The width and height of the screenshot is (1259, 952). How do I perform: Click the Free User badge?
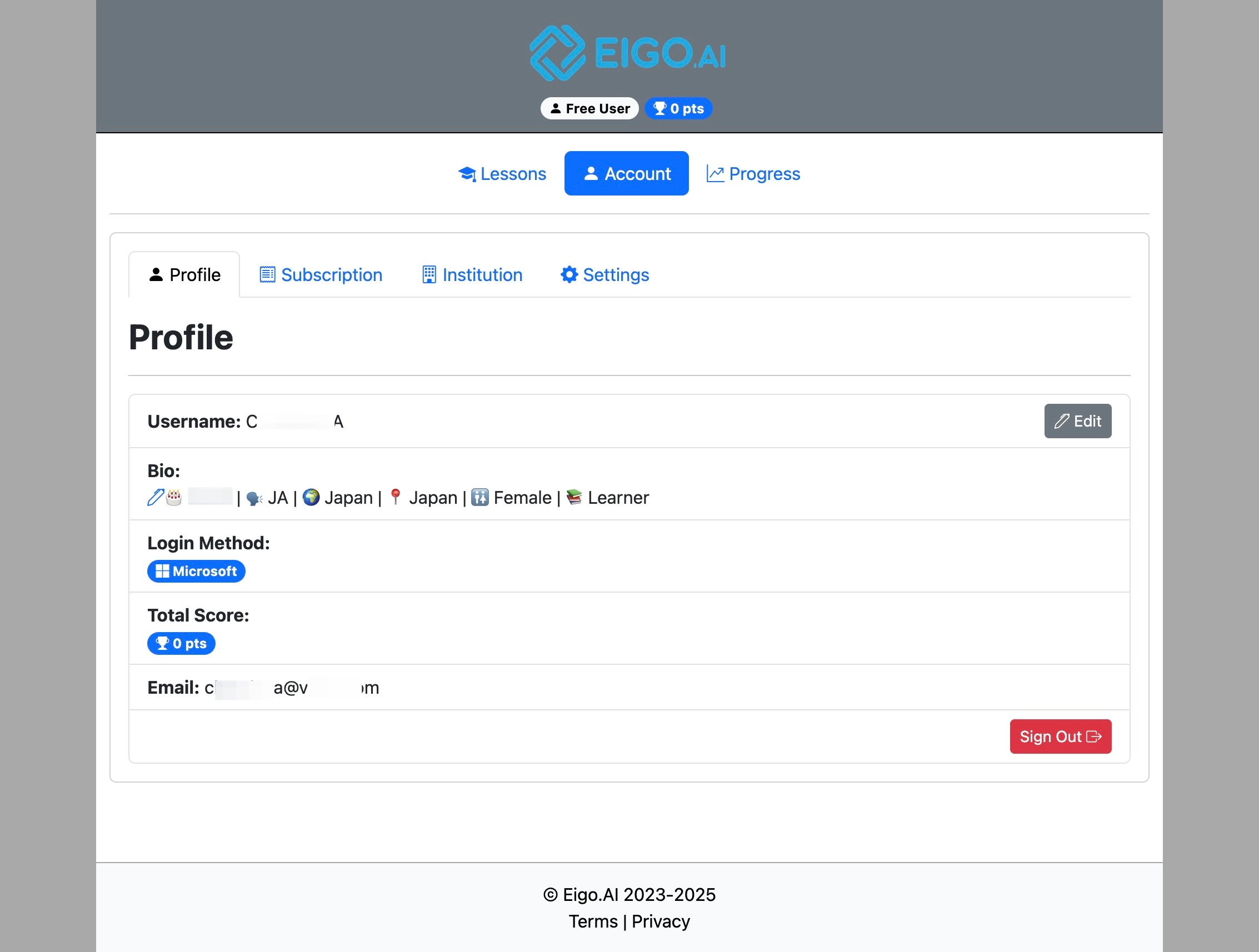[589, 108]
